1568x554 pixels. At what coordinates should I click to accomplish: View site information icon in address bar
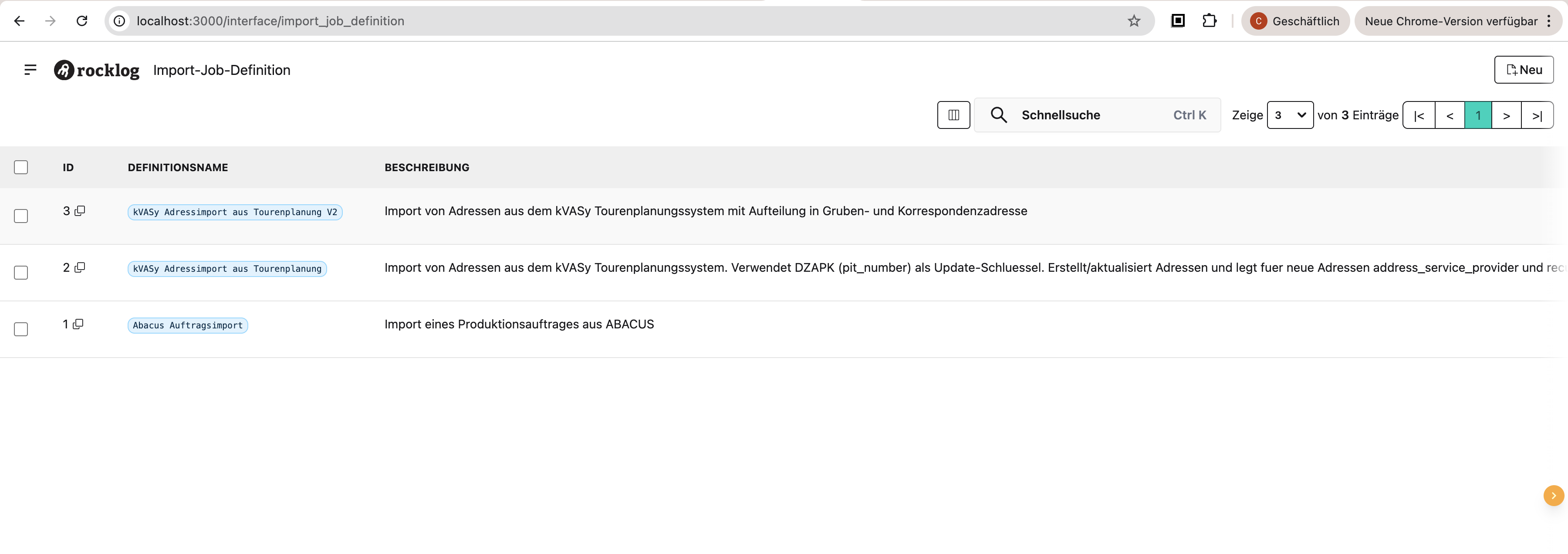[x=120, y=21]
